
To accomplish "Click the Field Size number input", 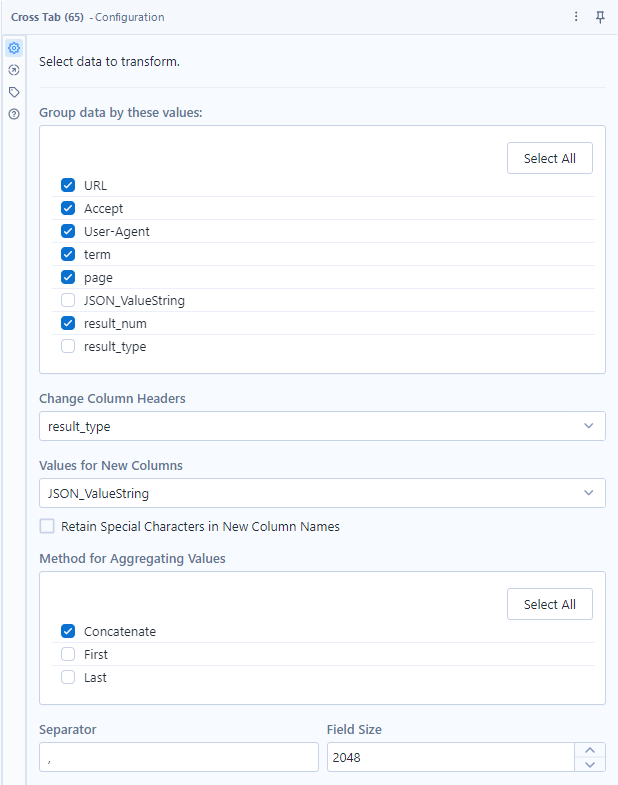I will (x=450, y=757).
